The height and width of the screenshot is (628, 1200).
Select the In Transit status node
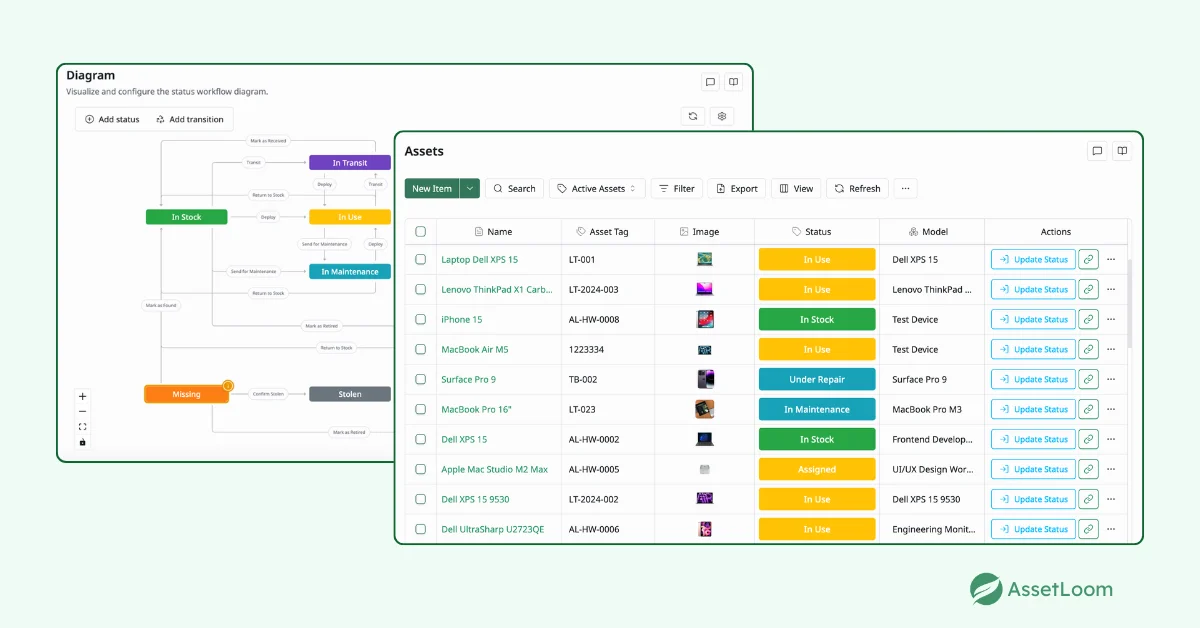coord(350,163)
